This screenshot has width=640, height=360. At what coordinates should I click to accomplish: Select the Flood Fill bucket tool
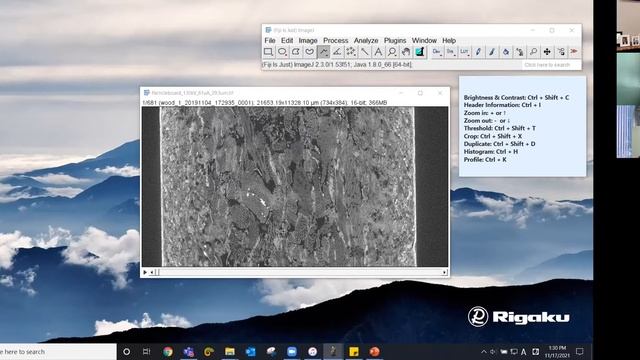pos(506,52)
